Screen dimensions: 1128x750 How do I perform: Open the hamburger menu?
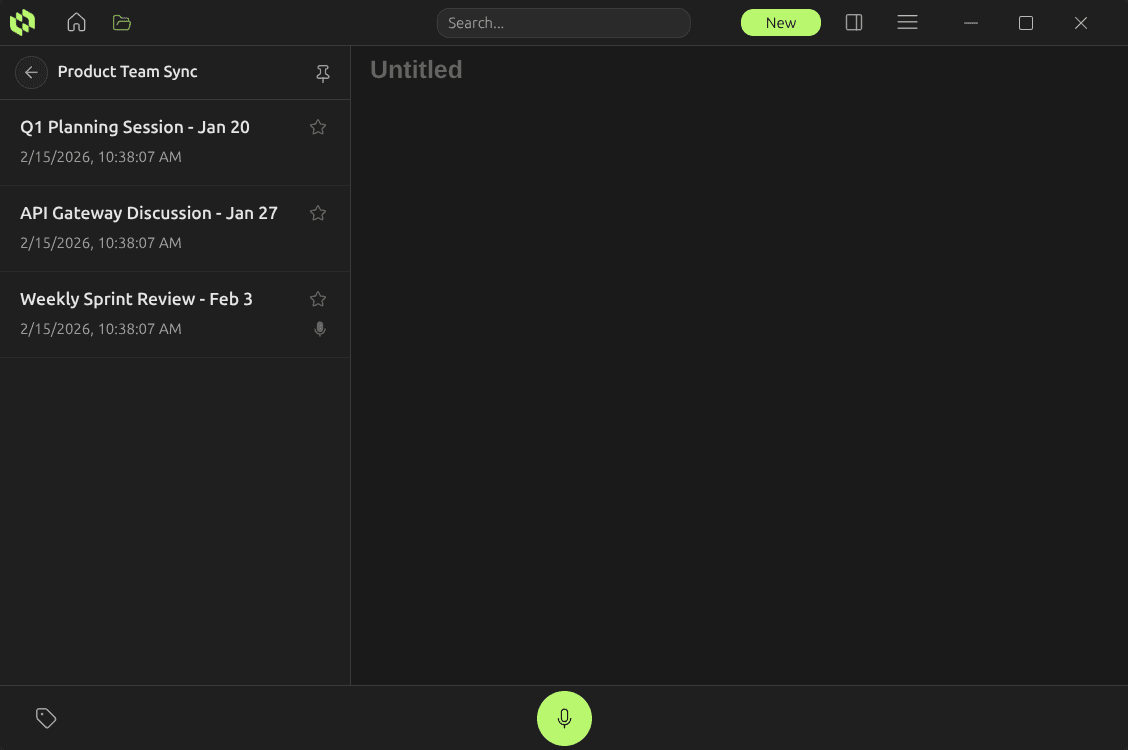pos(907,22)
